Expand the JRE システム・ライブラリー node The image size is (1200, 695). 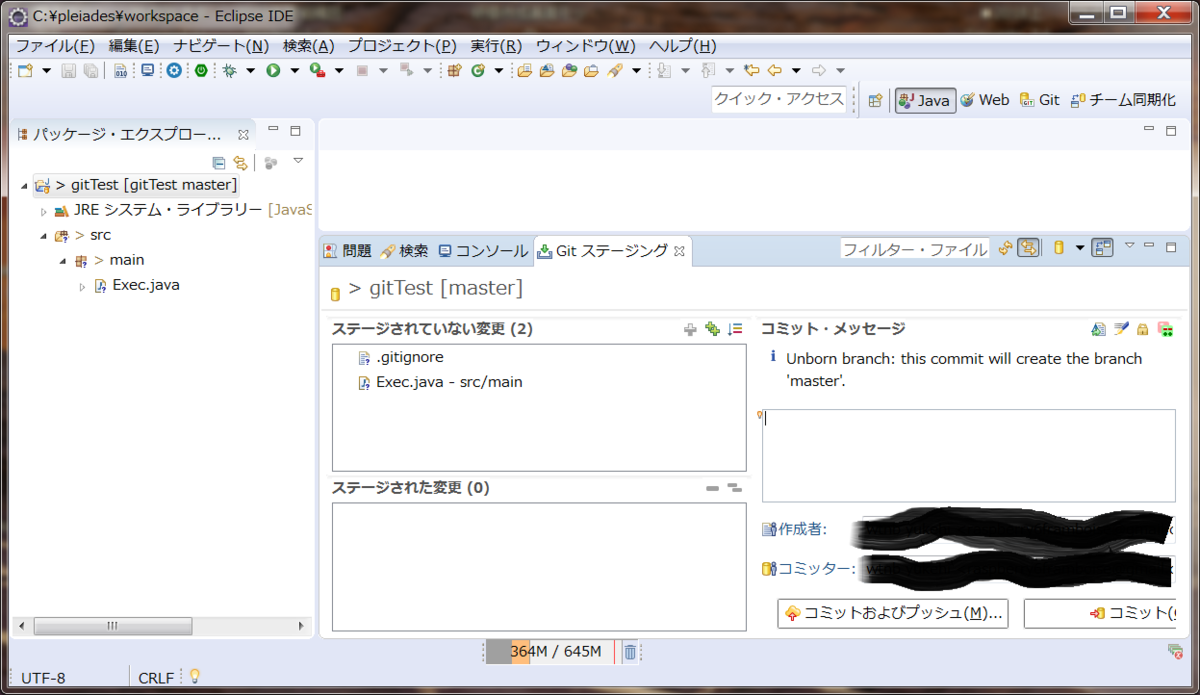click(x=44, y=210)
